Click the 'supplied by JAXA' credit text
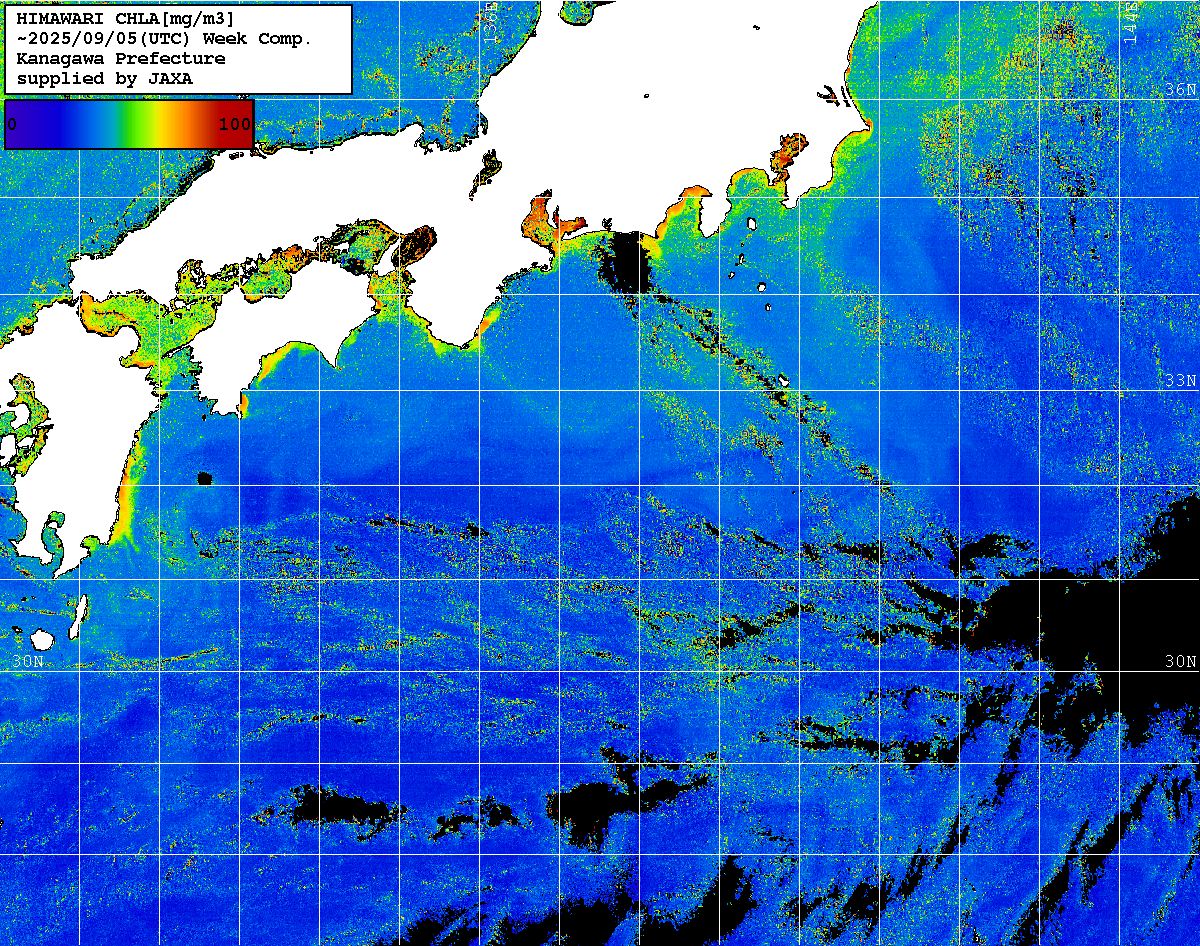The image size is (1200, 946). pos(105,78)
